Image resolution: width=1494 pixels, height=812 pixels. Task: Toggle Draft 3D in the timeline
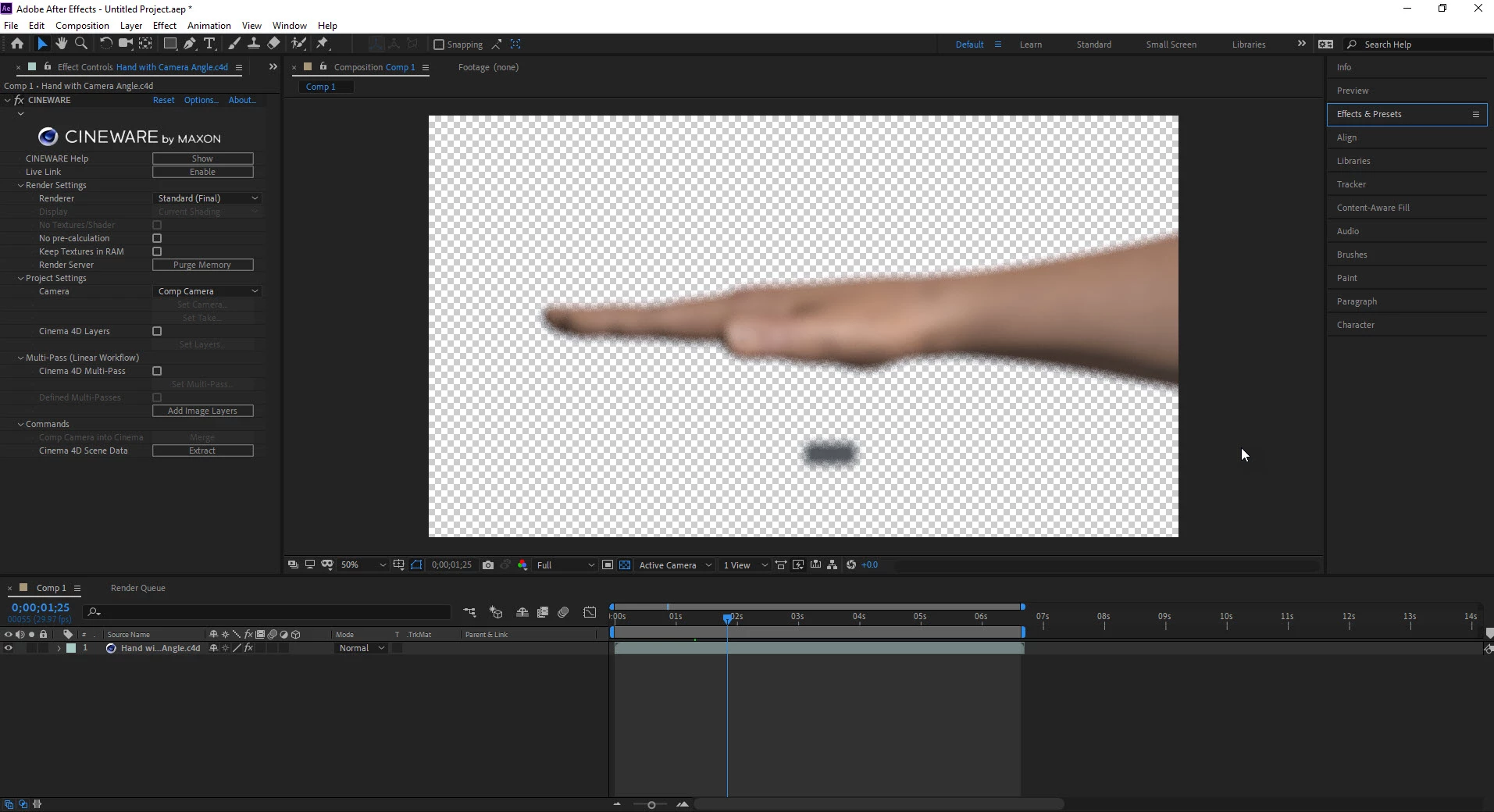point(496,612)
